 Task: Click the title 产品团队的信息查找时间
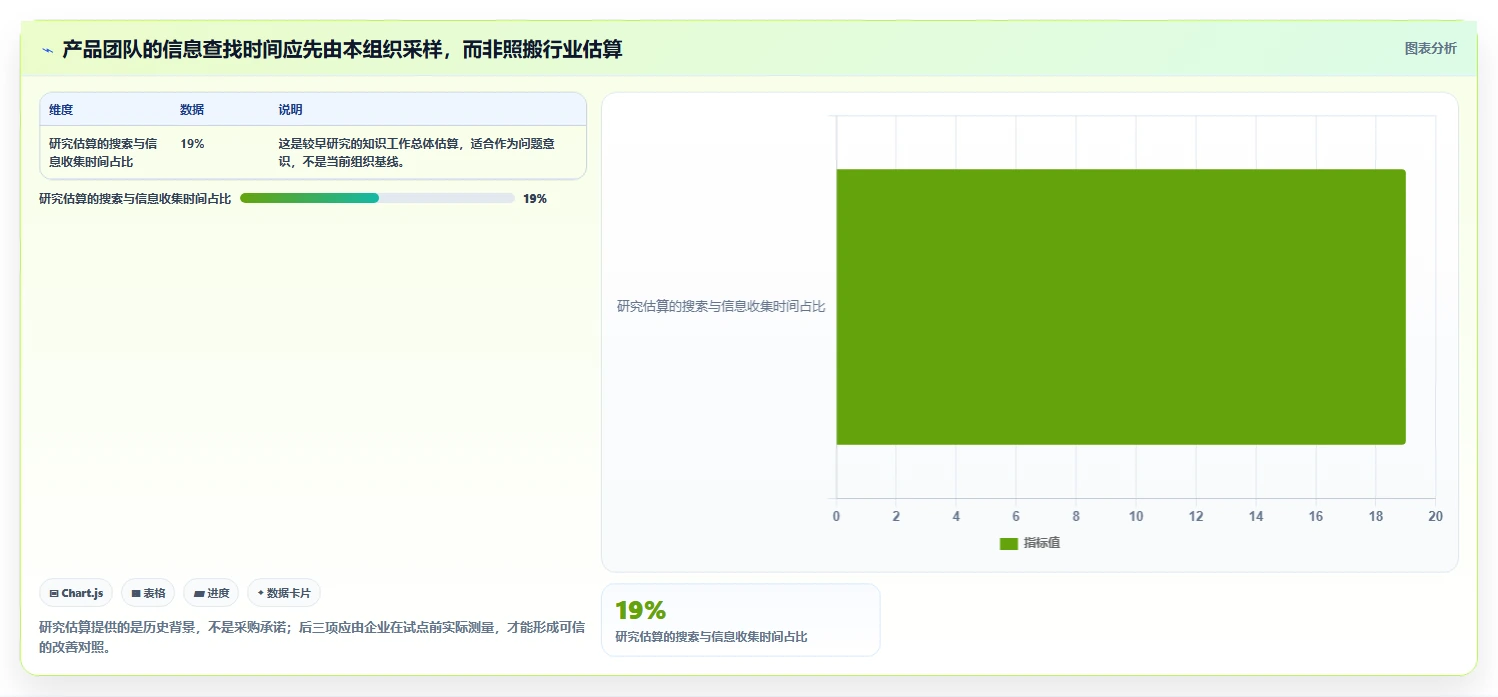click(x=342, y=49)
